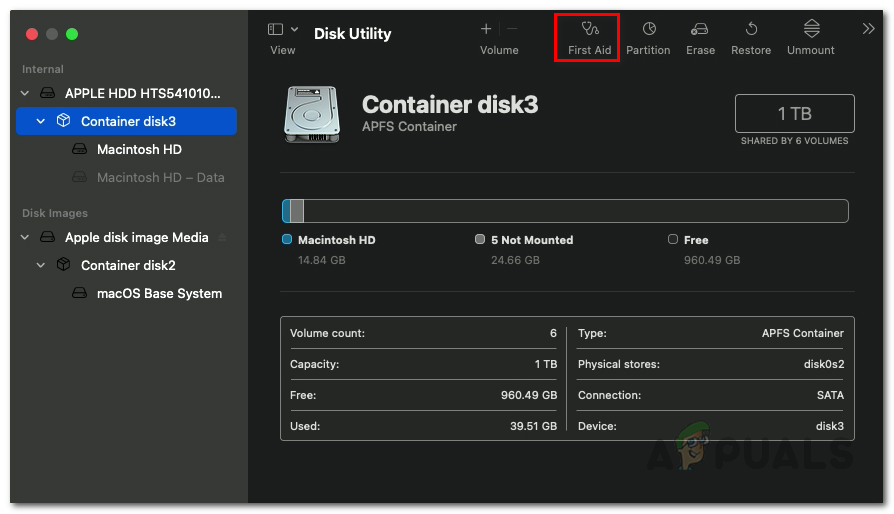Collapse the Apple disk image Media tree
The image size is (894, 514).
tap(25, 237)
